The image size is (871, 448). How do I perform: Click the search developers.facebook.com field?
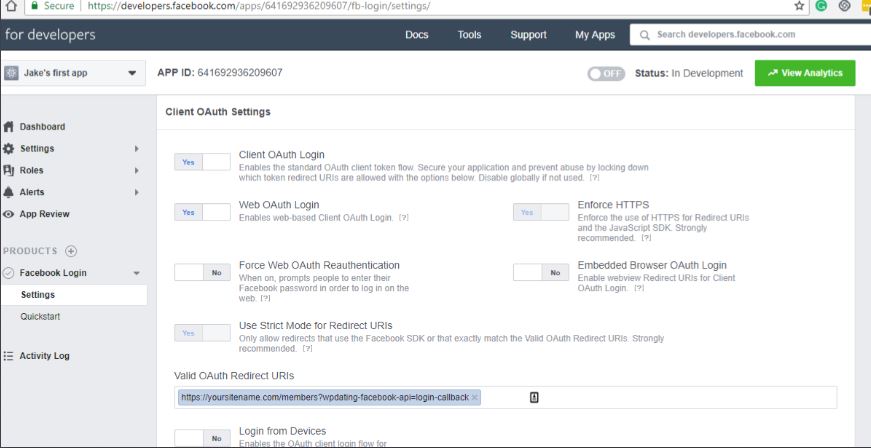tap(750, 35)
